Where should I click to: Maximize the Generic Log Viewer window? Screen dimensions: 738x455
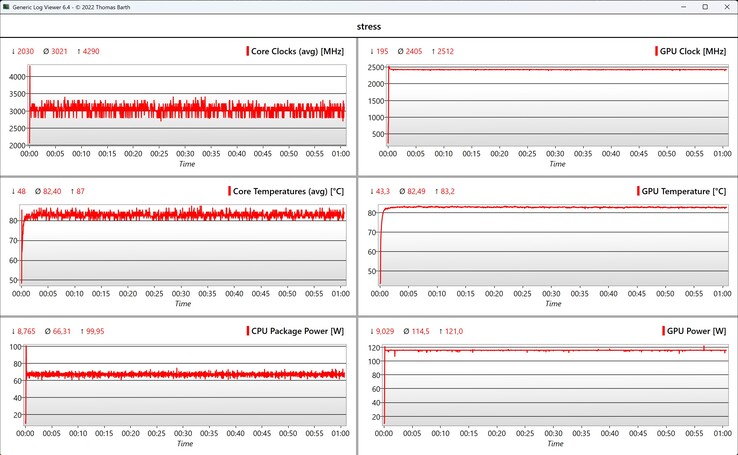tap(691, 7)
